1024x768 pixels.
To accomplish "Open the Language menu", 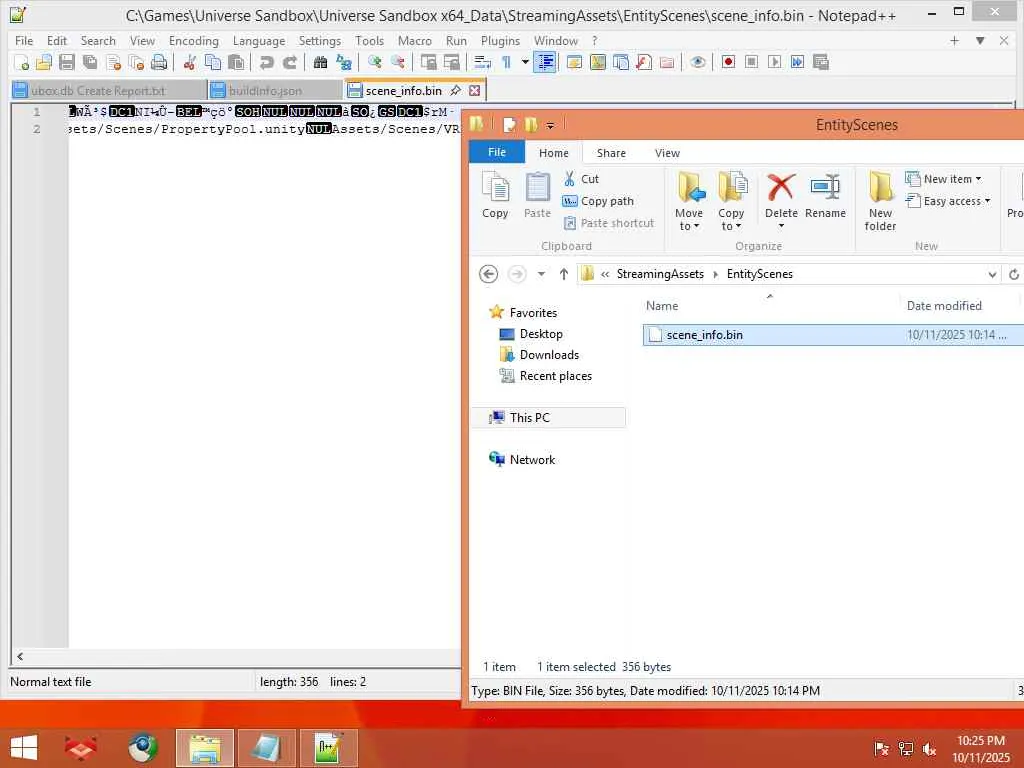I will 259,40.
